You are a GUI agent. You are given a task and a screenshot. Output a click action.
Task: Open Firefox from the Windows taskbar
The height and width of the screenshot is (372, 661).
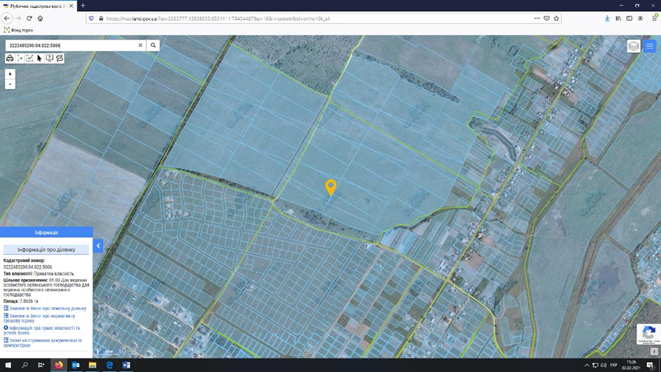(59, 365)
